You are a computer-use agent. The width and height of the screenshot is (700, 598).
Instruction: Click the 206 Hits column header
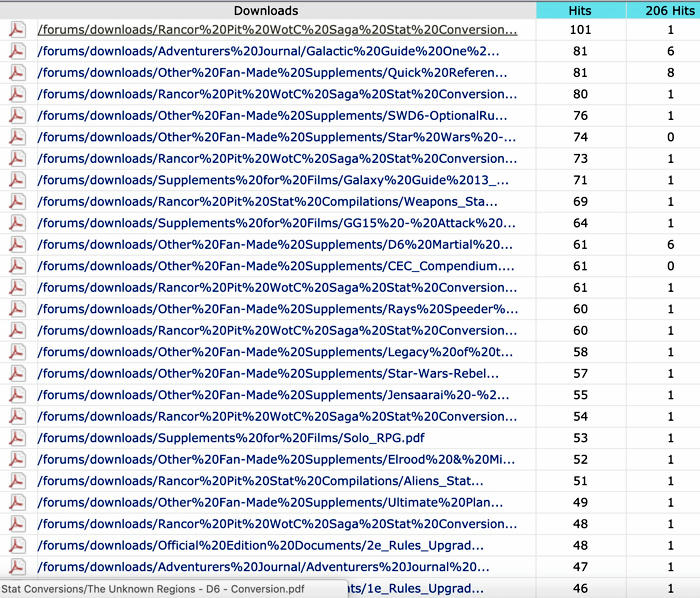tap(663, 10)
